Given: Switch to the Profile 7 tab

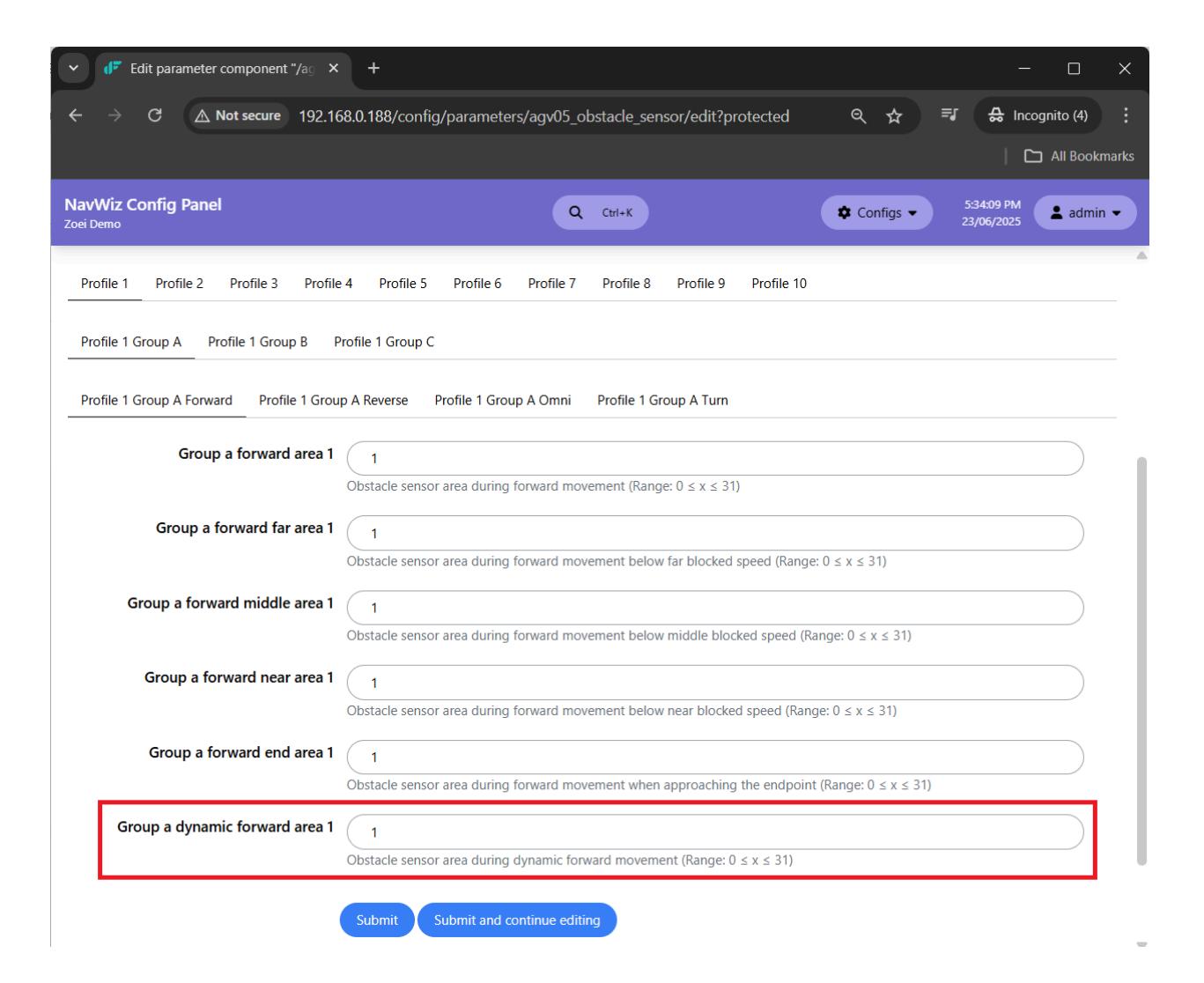Looking at the screenshot, I should pos(551,284).
